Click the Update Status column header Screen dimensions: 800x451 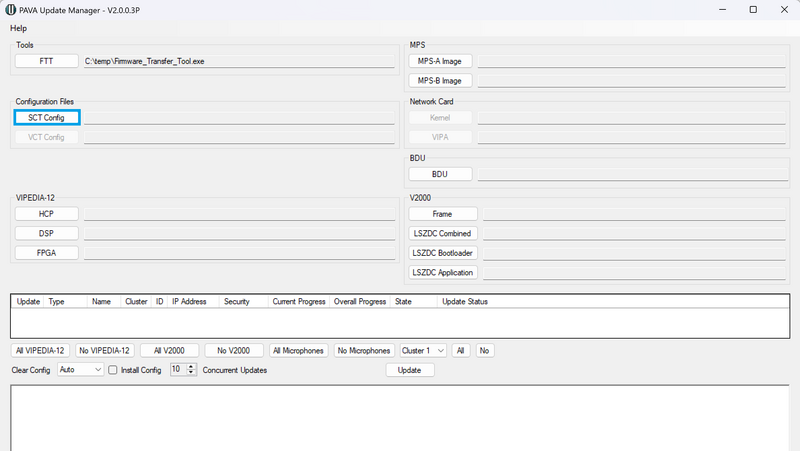[x=613, y=302]
